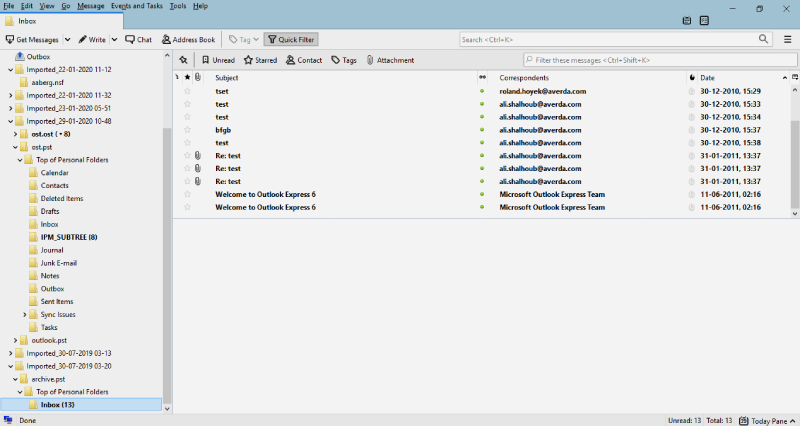Screen dimensions: 800x426
Task: Filter messages by Starred
Action: (260, 60)
